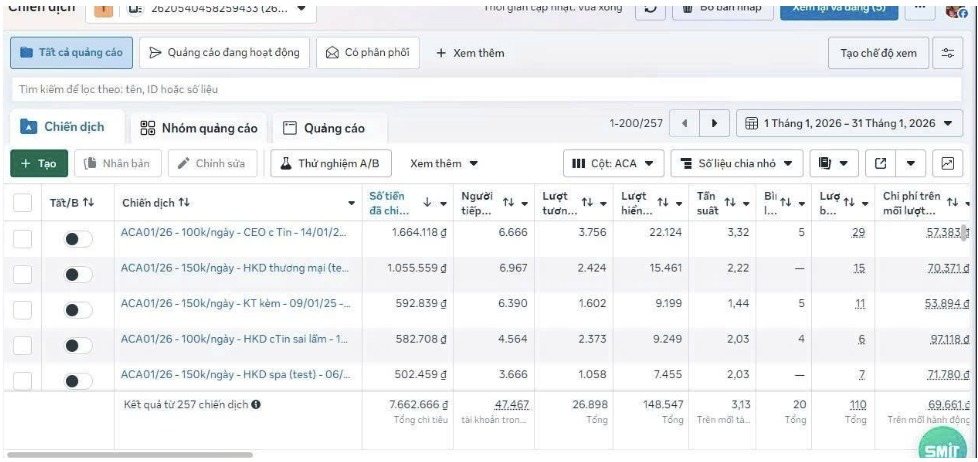Click the refresh data icon near update time
The width and height of the screenshot is (978, 462).
(x=649, y=9)
